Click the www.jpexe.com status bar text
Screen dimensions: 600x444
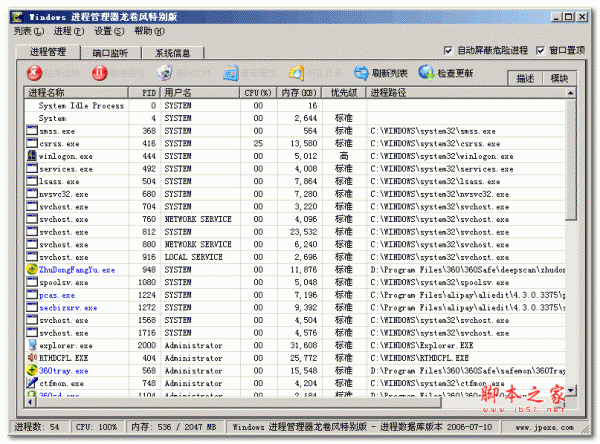pos(544,427)
